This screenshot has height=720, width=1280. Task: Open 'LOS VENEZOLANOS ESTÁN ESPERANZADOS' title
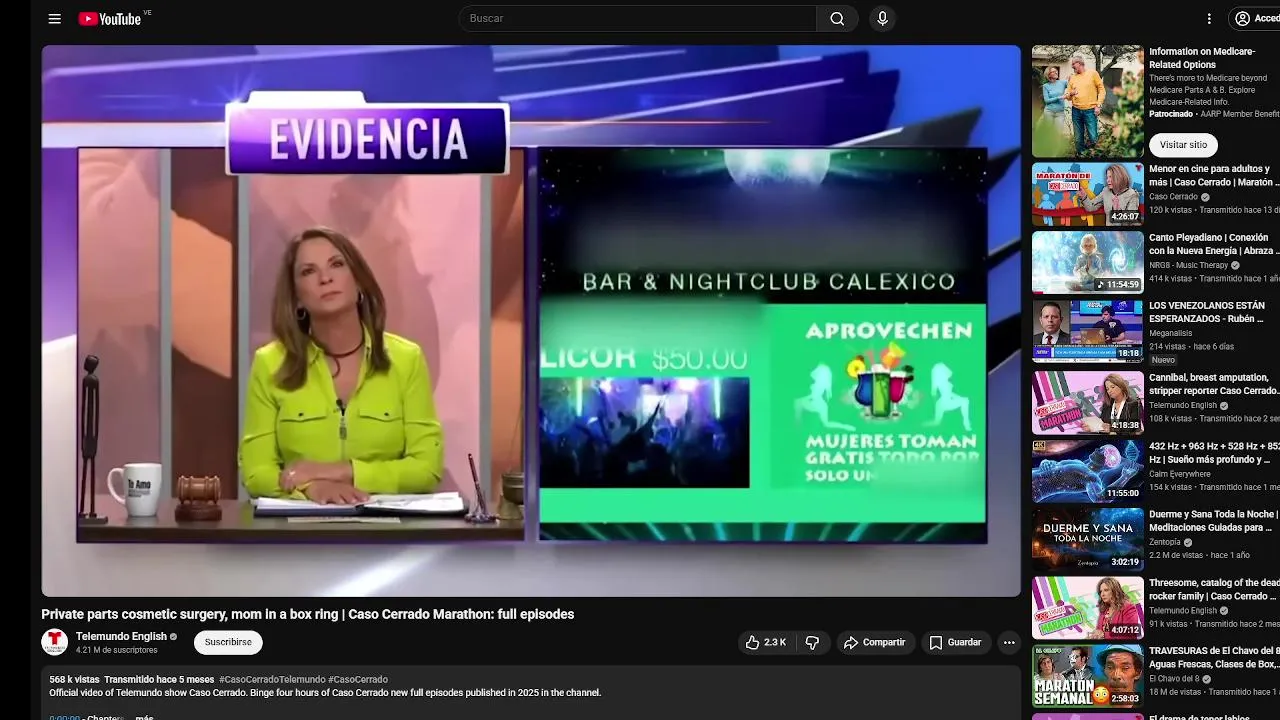1207,312
